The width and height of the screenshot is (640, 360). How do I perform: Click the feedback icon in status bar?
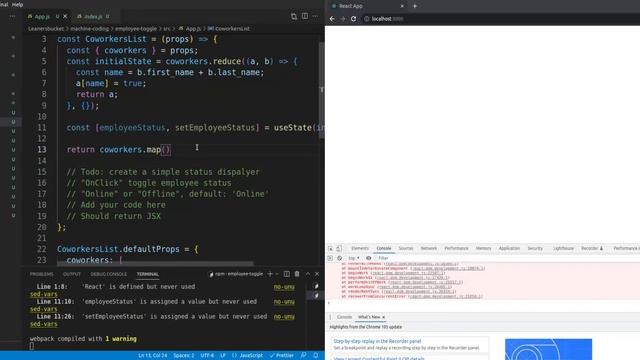coord(303,356)
